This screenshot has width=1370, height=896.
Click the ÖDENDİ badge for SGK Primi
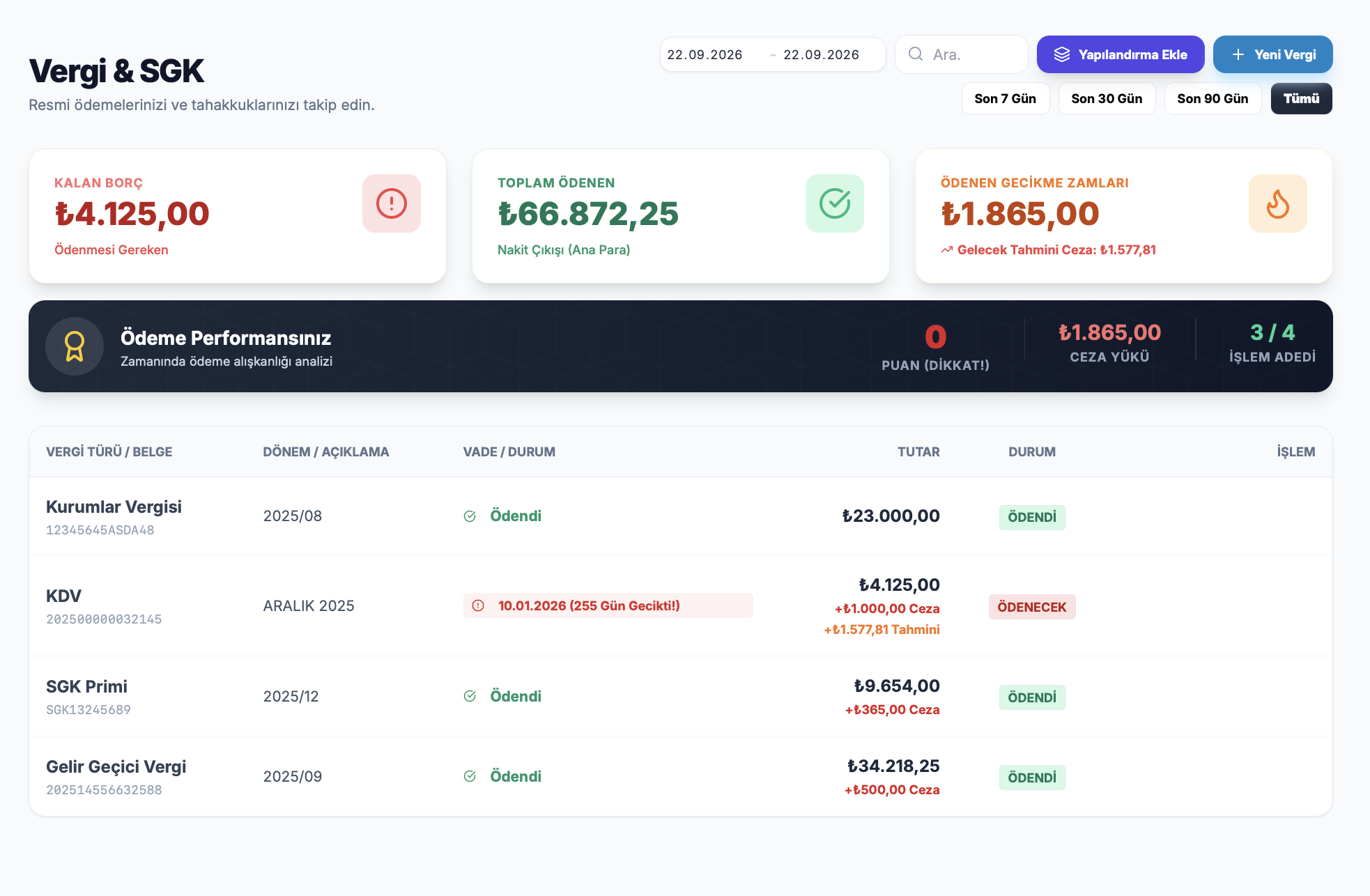1032,697
